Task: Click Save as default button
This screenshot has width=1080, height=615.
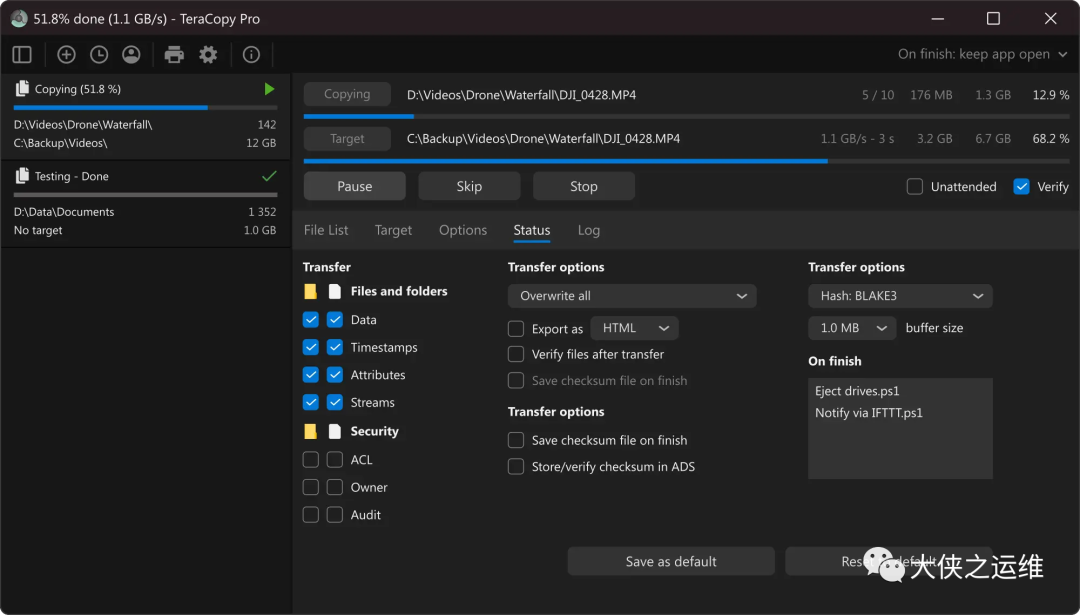Action: pyautogui.click(x=671, y=561)
